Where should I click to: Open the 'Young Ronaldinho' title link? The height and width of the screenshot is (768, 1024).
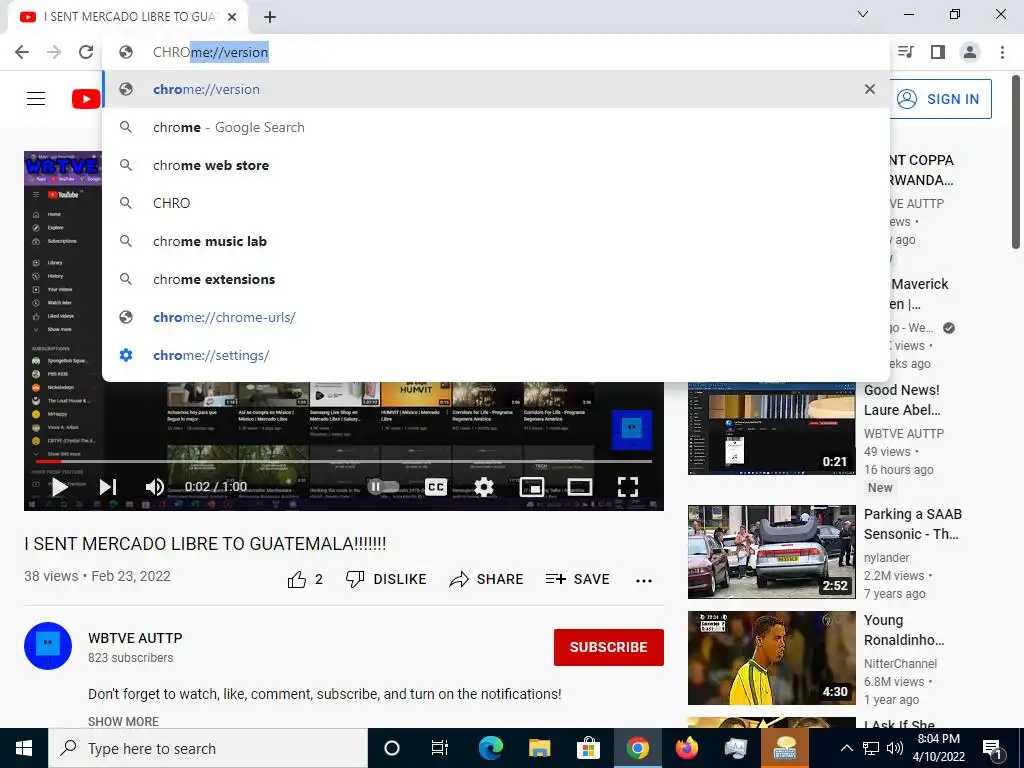pos(904,630)
